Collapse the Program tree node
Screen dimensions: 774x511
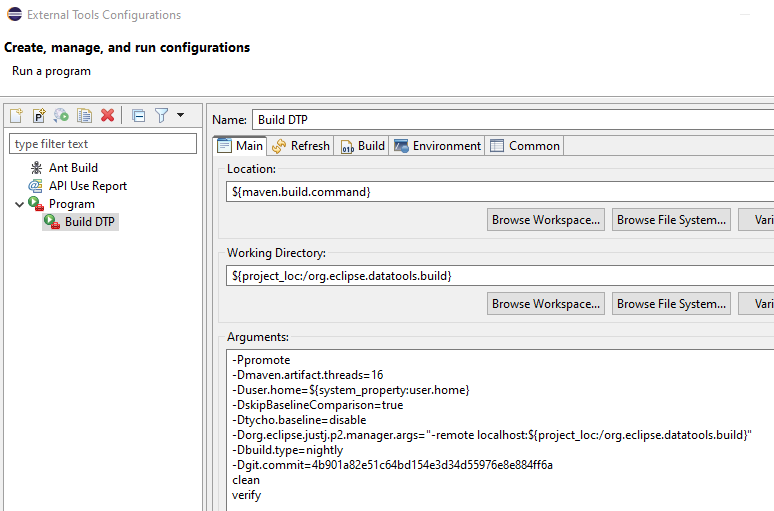(19, 204)
